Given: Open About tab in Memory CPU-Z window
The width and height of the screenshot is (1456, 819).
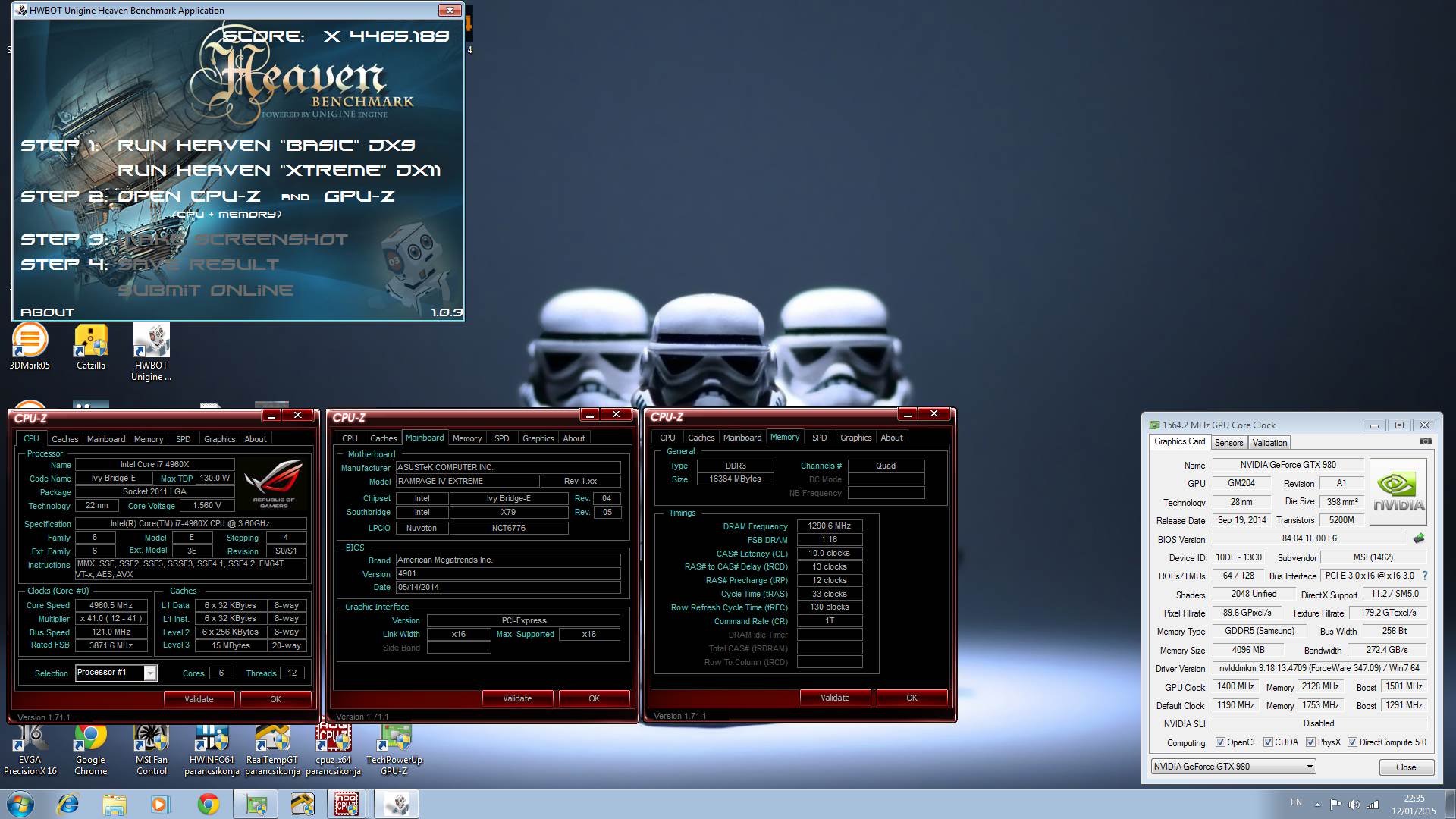Looking at the screenshot, I should (x=891, y=438).
